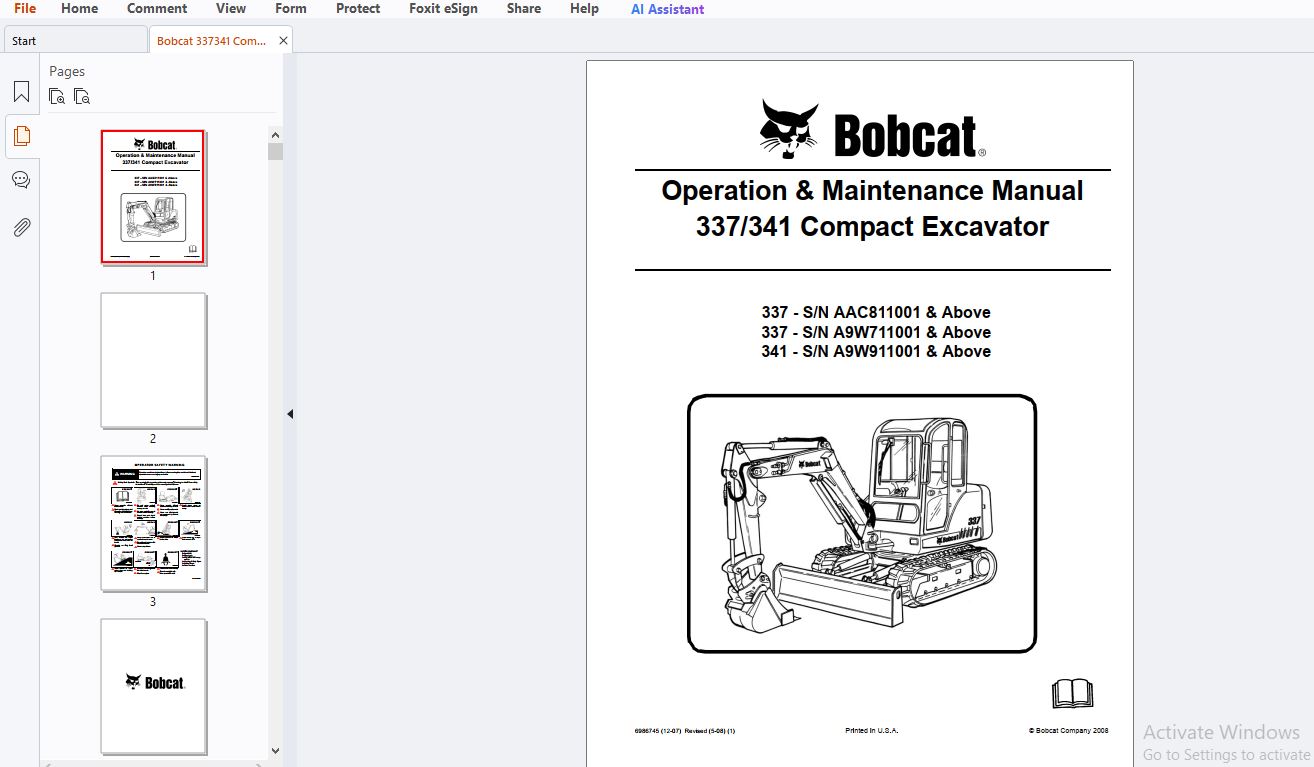Click the © Bobcat Company 2008 text
Screen dimensions: 1314x767
1068,731
